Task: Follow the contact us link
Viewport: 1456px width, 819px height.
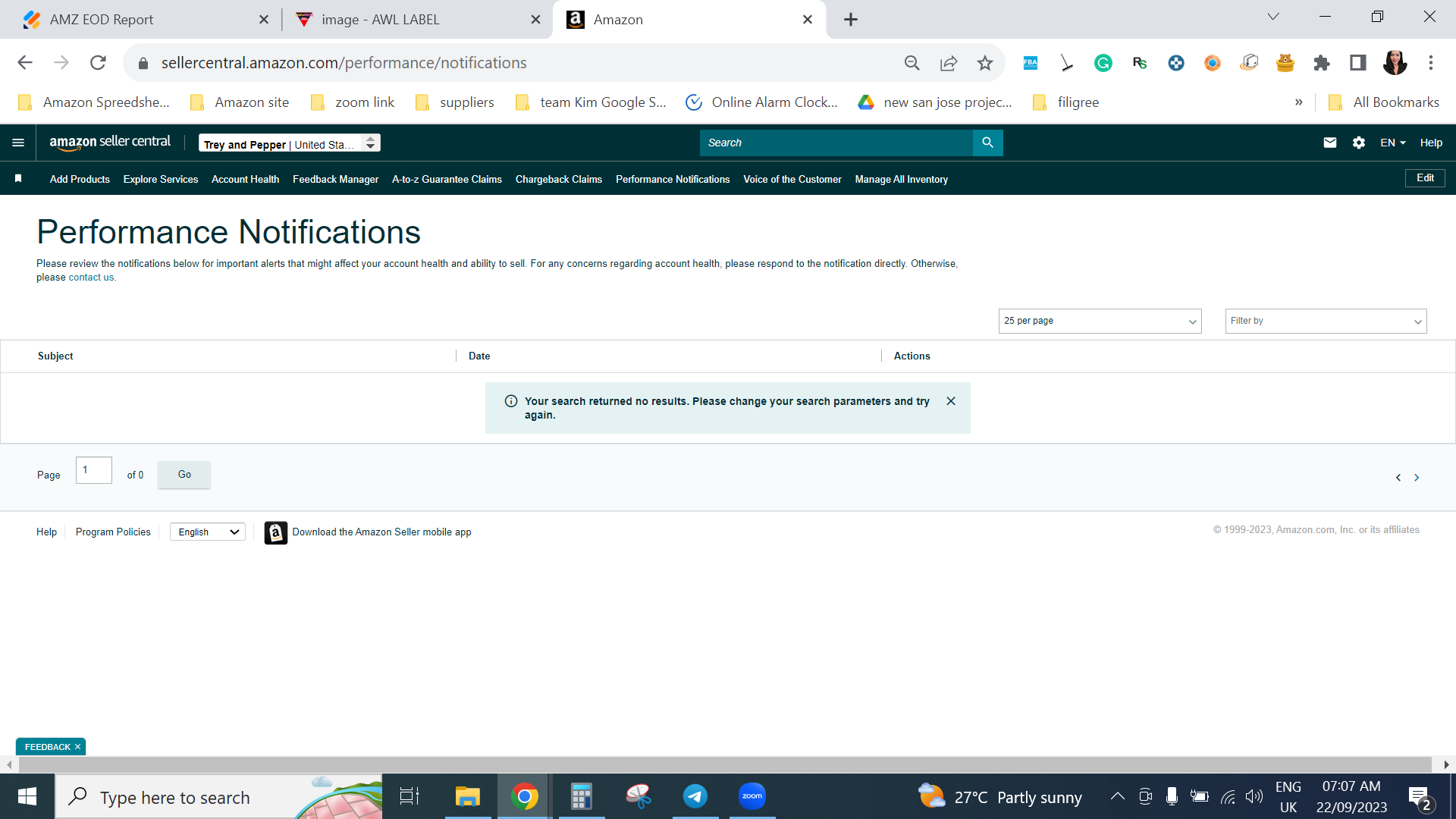Action: 91,278
